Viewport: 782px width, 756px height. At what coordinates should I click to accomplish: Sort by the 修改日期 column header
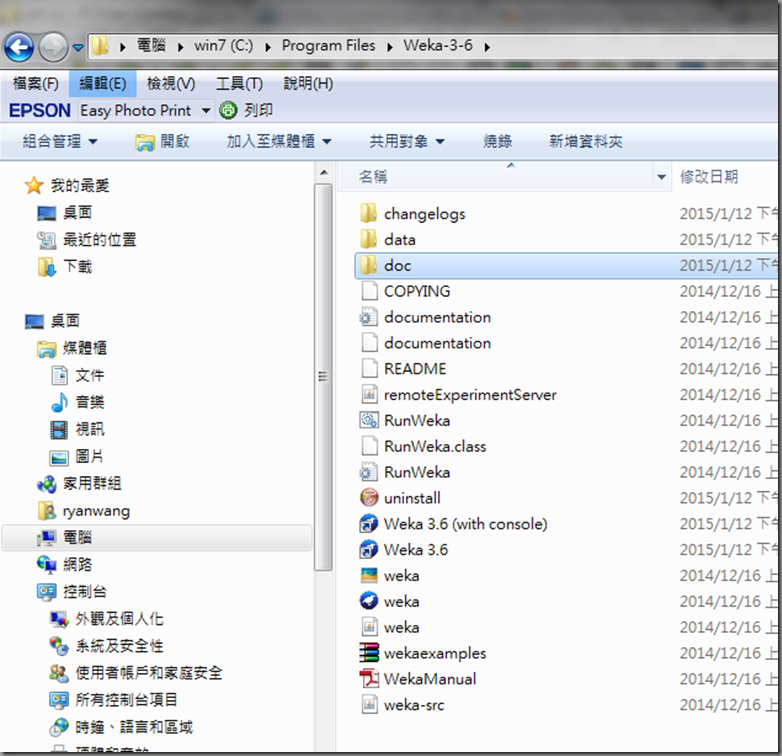tap(709, 176)
